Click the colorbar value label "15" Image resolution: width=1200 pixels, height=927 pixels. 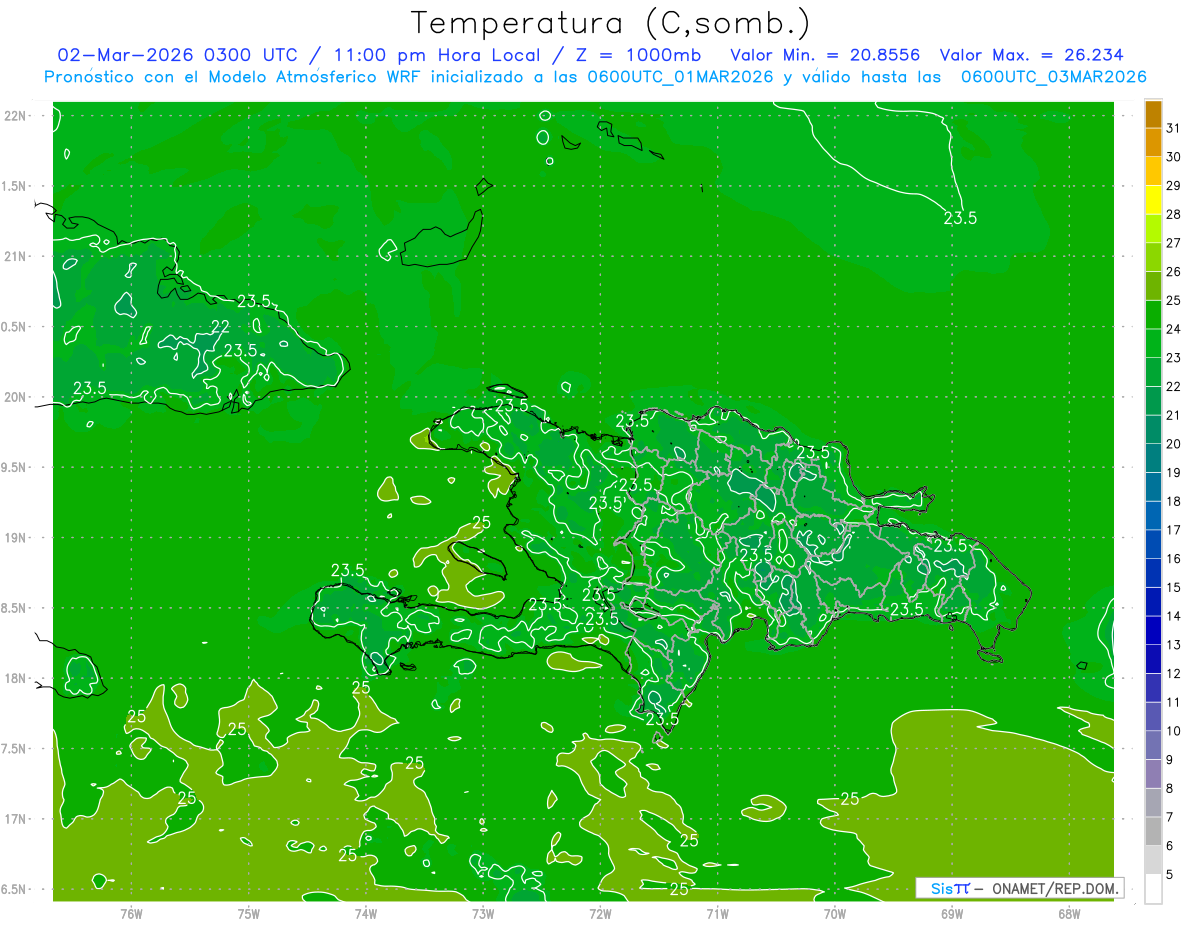tap(1173, 587)
